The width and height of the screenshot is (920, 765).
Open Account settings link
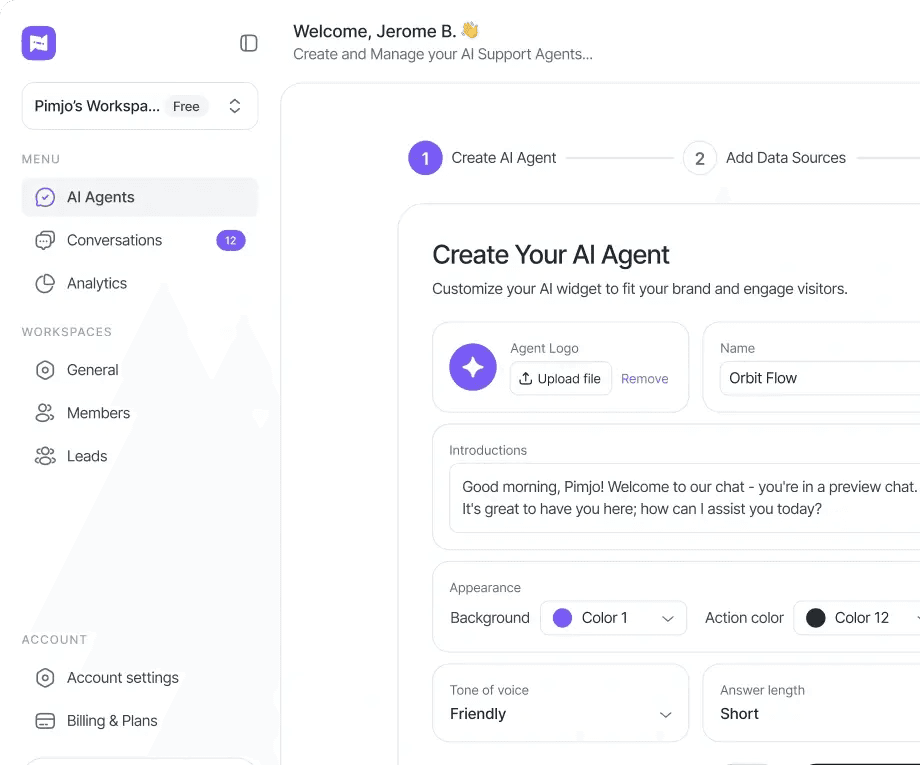point(140,678)
